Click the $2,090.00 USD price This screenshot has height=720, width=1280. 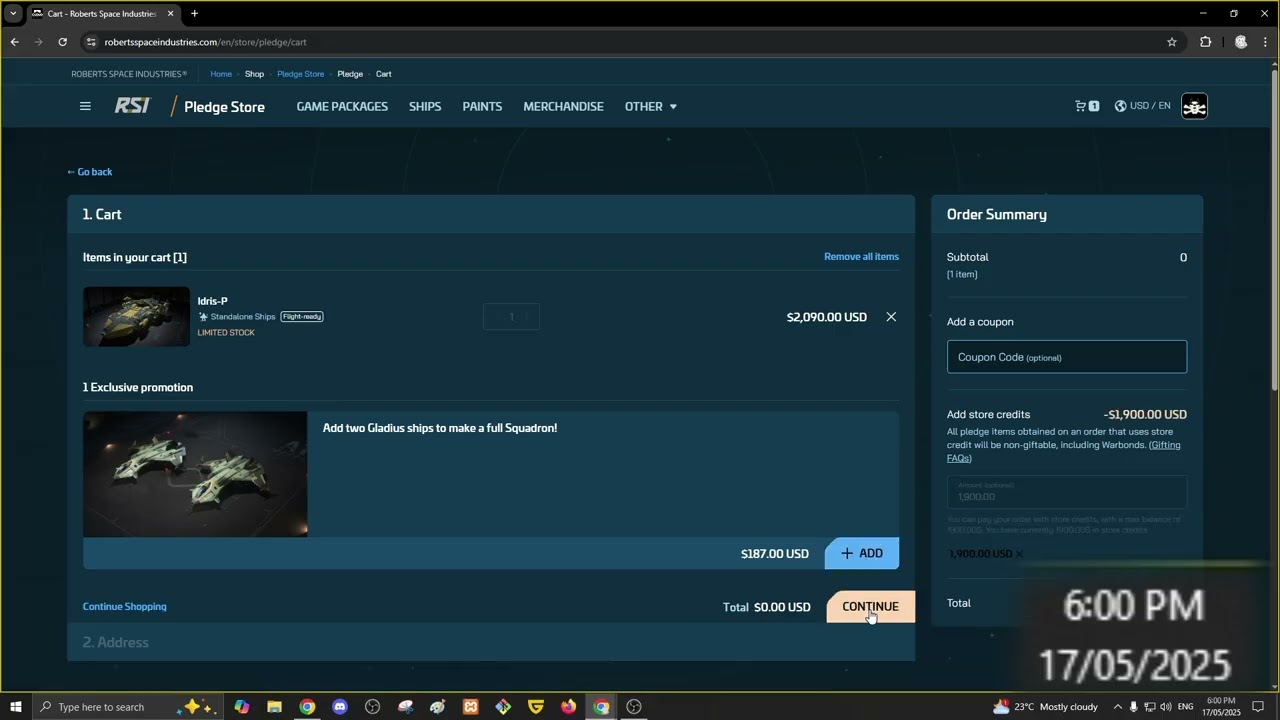[827, 317]
